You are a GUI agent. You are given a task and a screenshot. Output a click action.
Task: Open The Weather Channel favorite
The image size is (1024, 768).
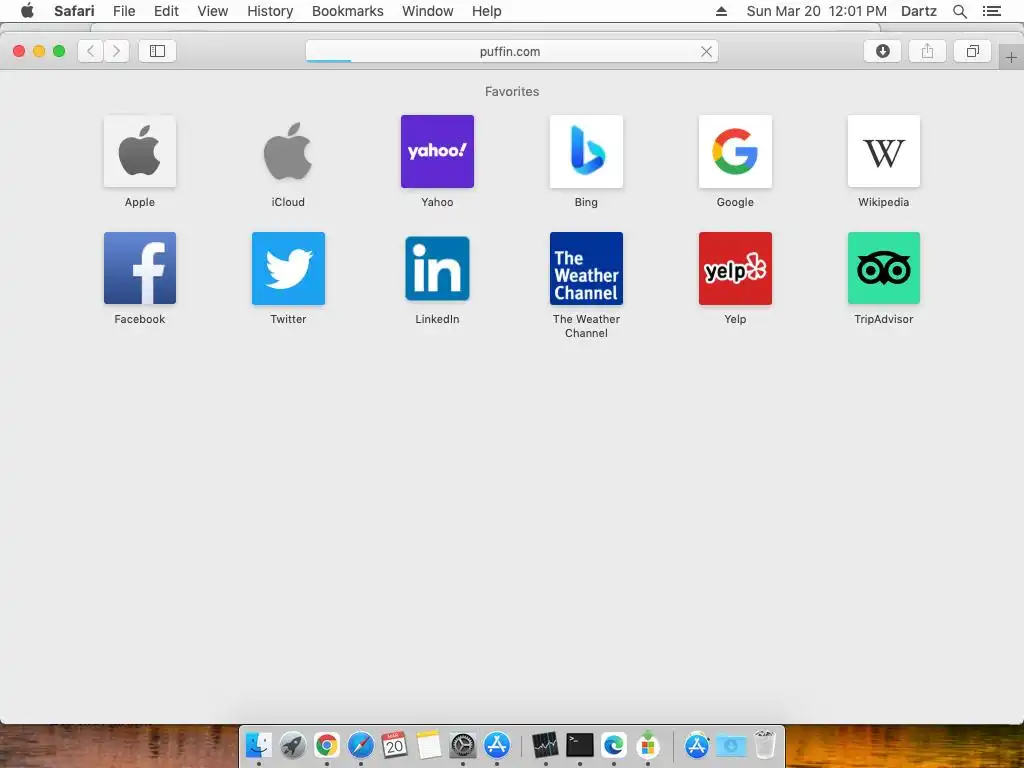586,268
